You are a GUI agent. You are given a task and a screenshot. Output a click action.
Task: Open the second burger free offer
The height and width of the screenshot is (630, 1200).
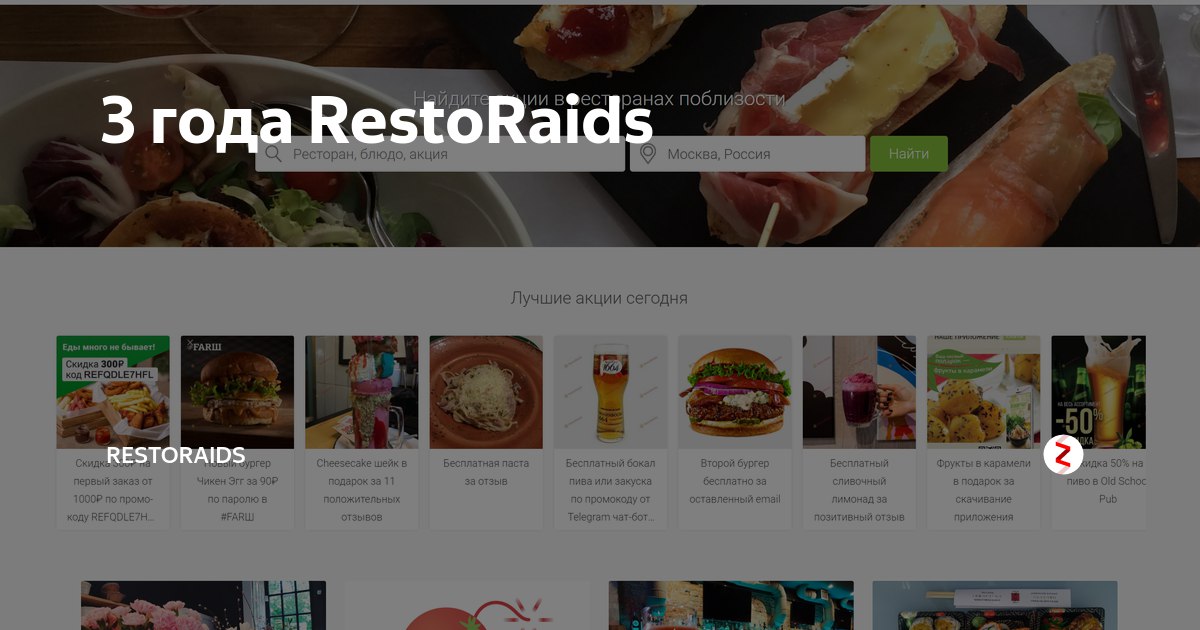click(735, 432)
